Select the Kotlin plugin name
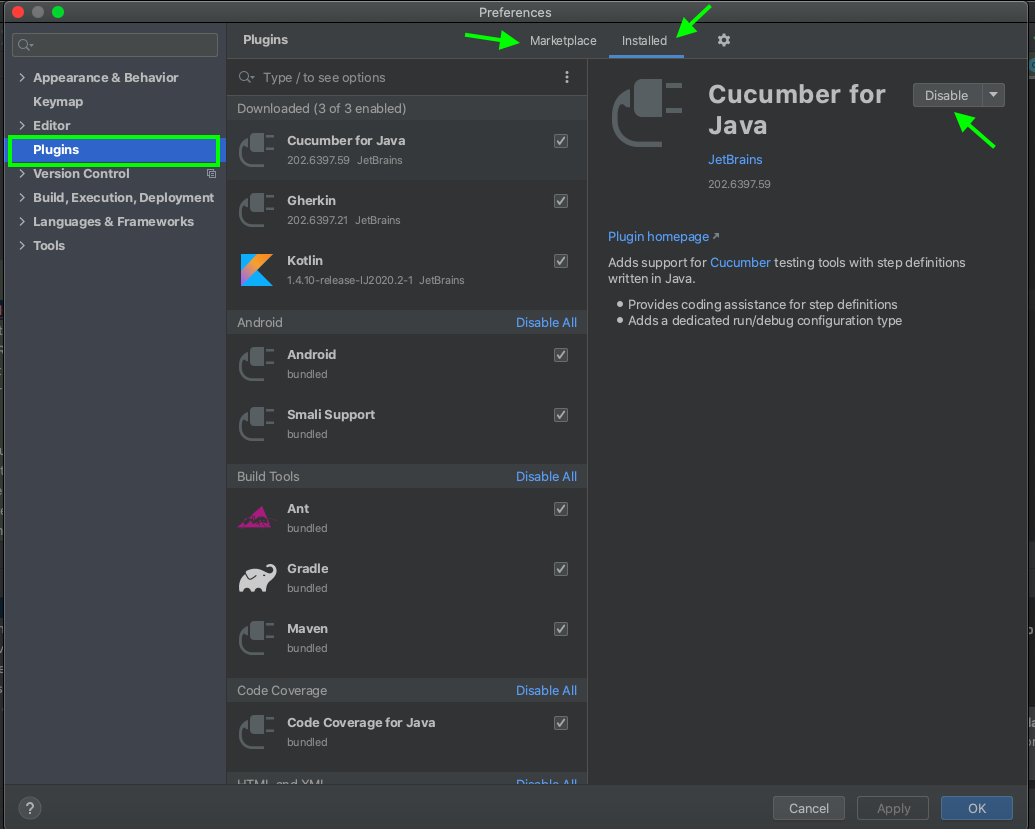Image resolution: width=1035 pixels, height=829 pixels. coord(305,261)
